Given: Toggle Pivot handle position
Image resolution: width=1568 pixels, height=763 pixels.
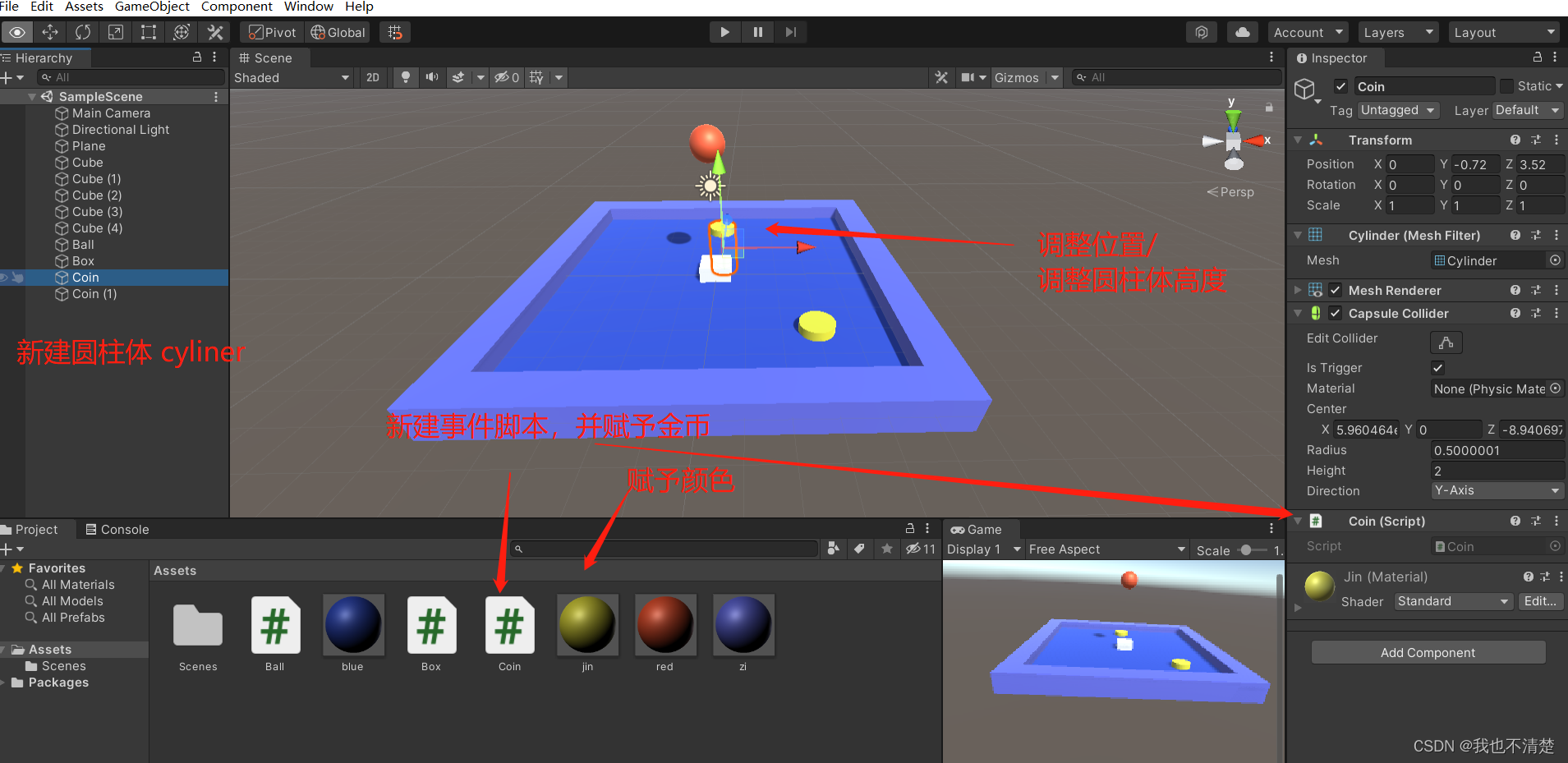Looking at the screenshot, I should pos(272,32).
